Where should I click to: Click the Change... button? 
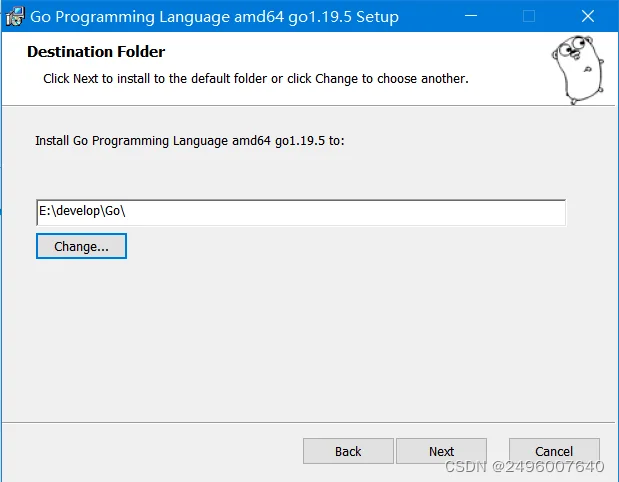pyautogui.click(x=81, y=246)
